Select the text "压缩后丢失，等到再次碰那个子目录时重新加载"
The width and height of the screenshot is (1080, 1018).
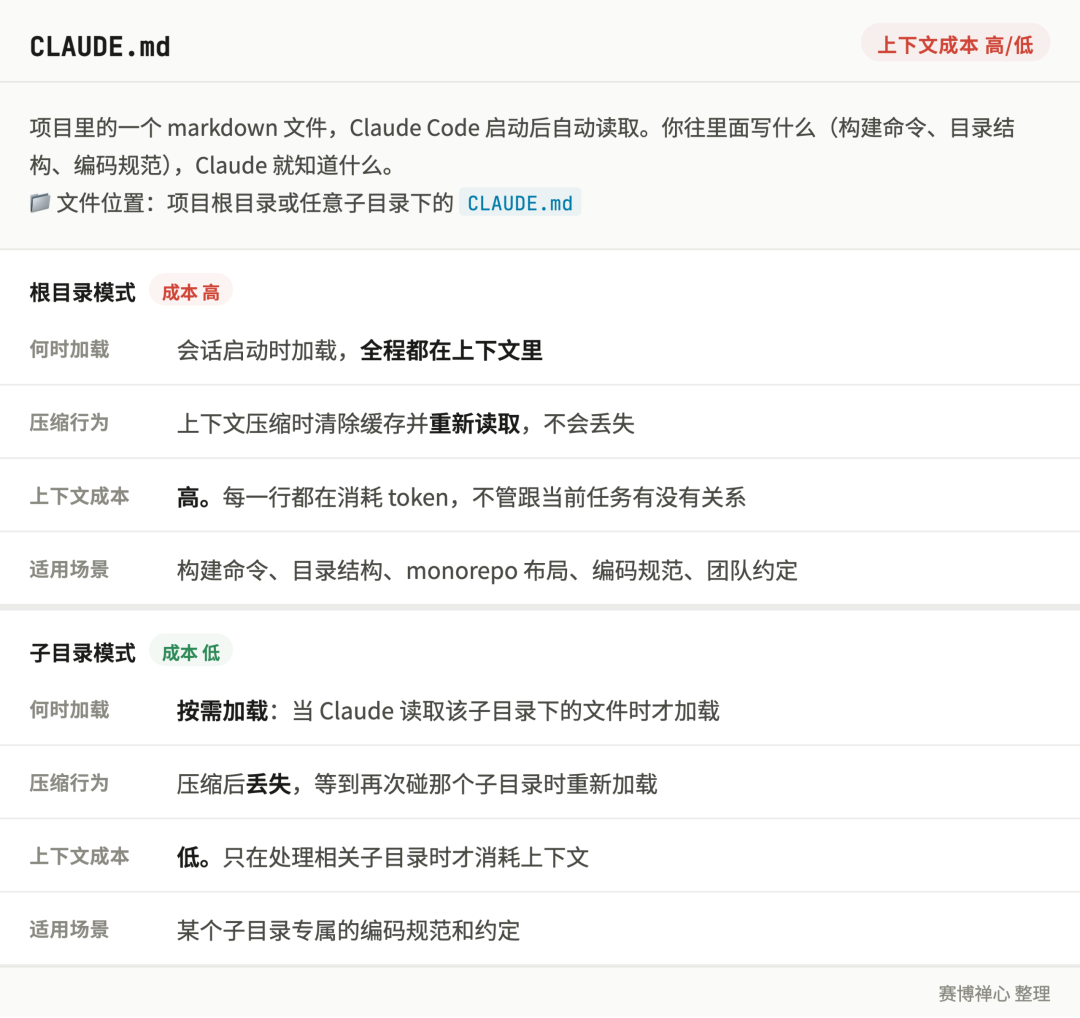click(x=417, y=784)
